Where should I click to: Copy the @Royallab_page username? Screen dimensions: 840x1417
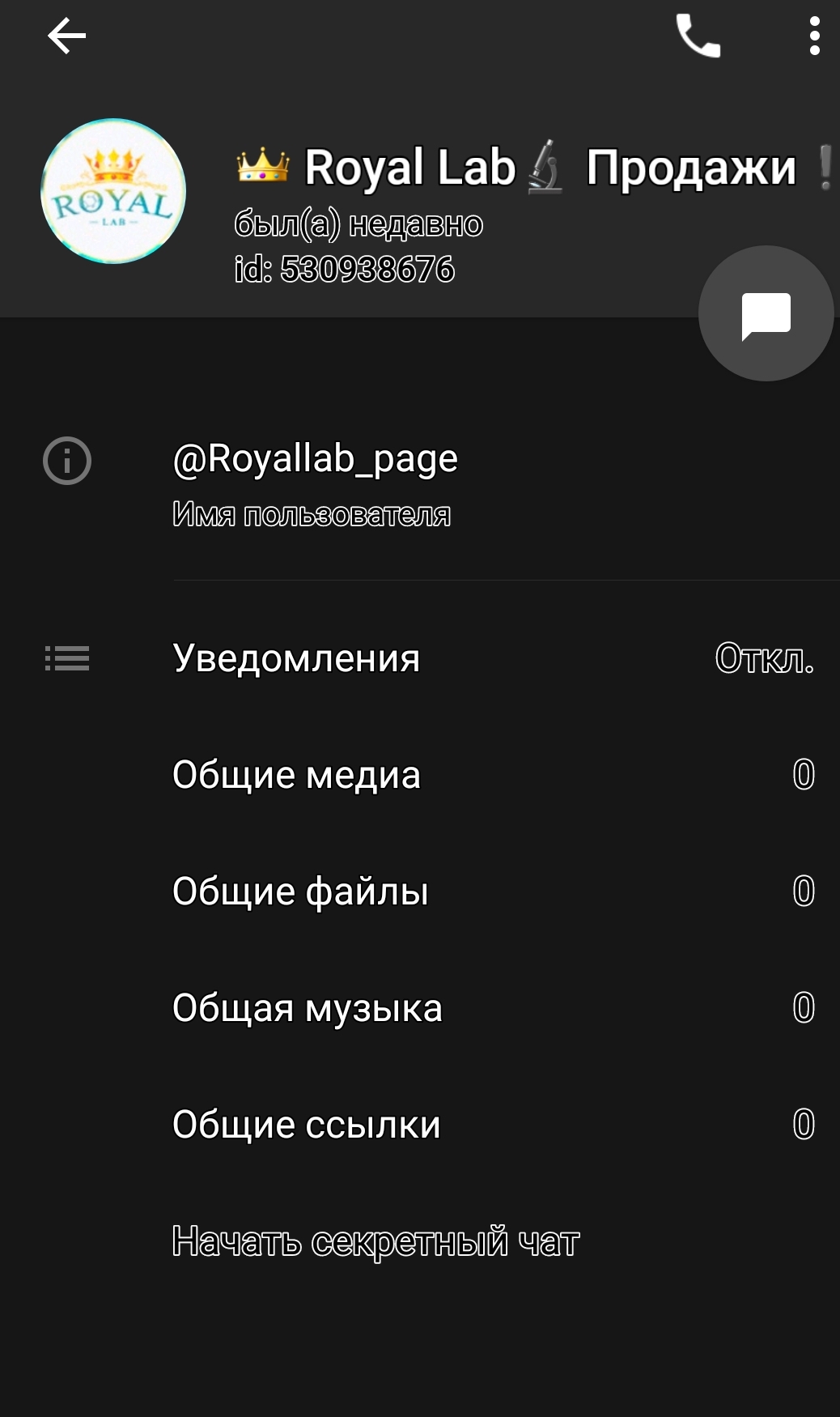[x=315, y=459]
